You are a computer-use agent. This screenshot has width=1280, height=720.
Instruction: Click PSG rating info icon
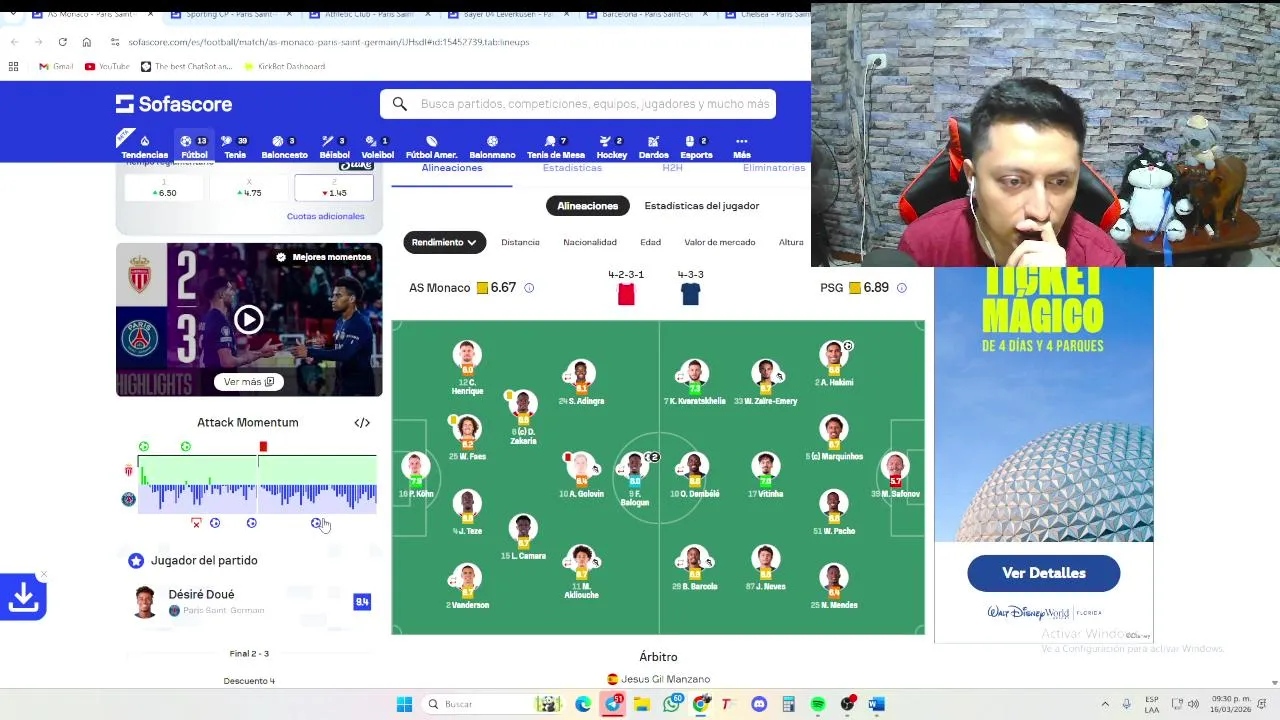901,288
